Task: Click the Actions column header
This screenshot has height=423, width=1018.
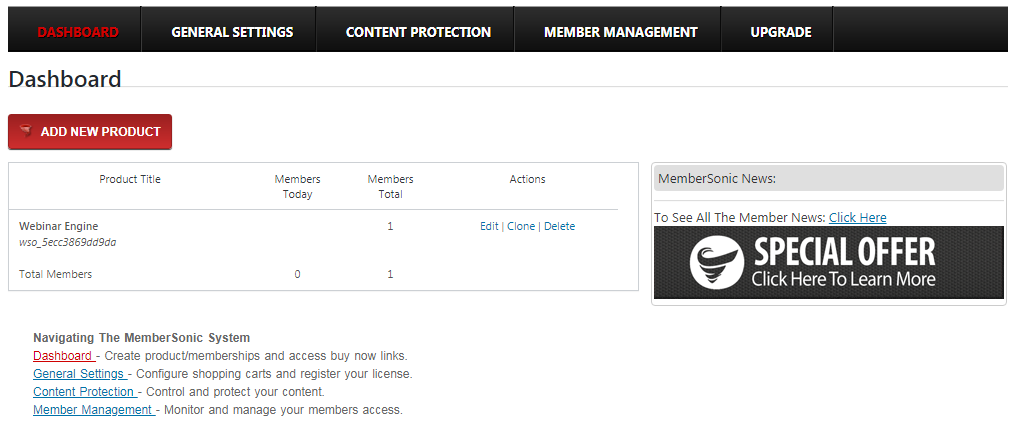Action: pyautogui.click(x=527, y=179)
